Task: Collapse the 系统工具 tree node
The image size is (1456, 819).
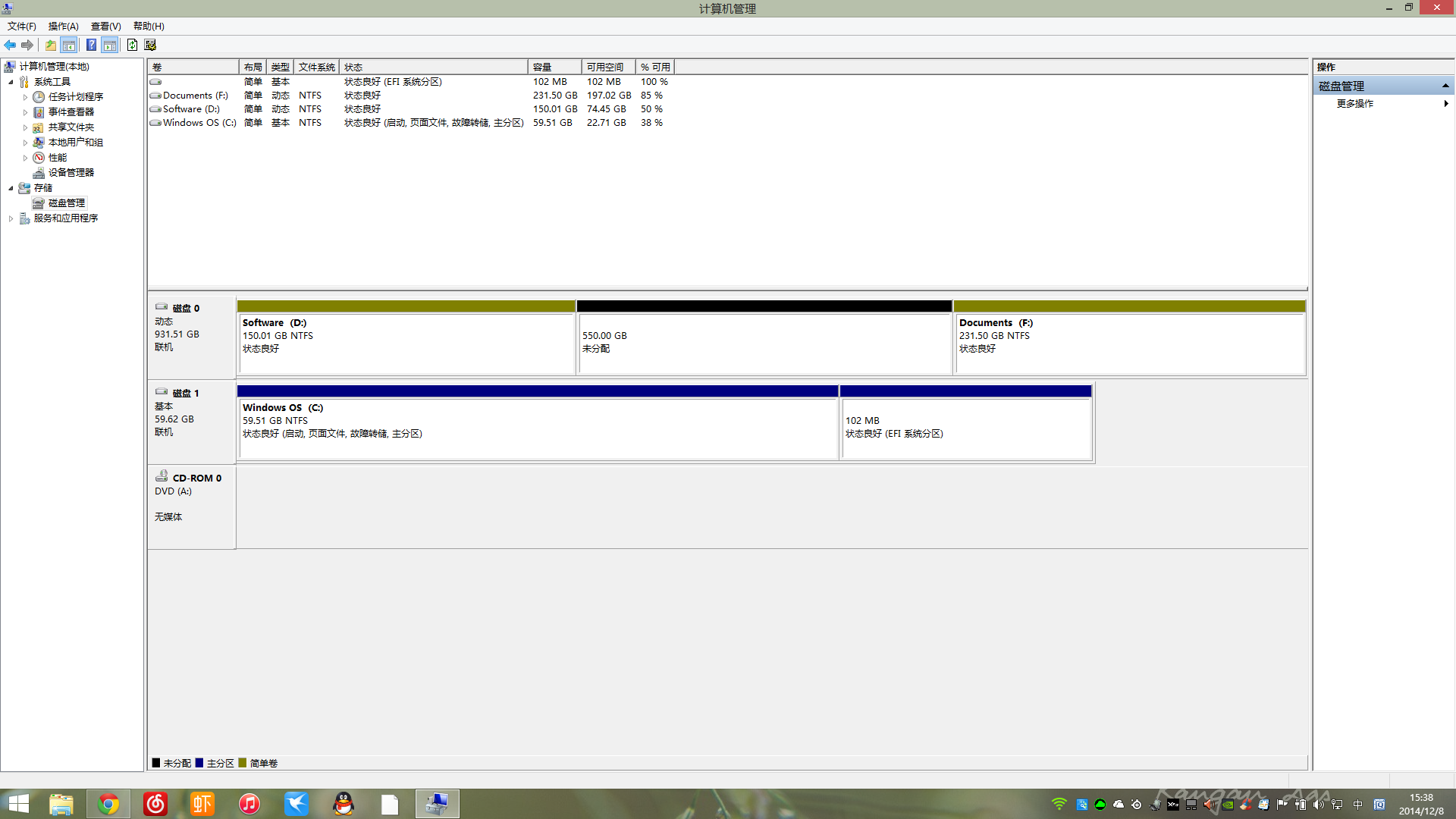Action: (x=11, y=82)
